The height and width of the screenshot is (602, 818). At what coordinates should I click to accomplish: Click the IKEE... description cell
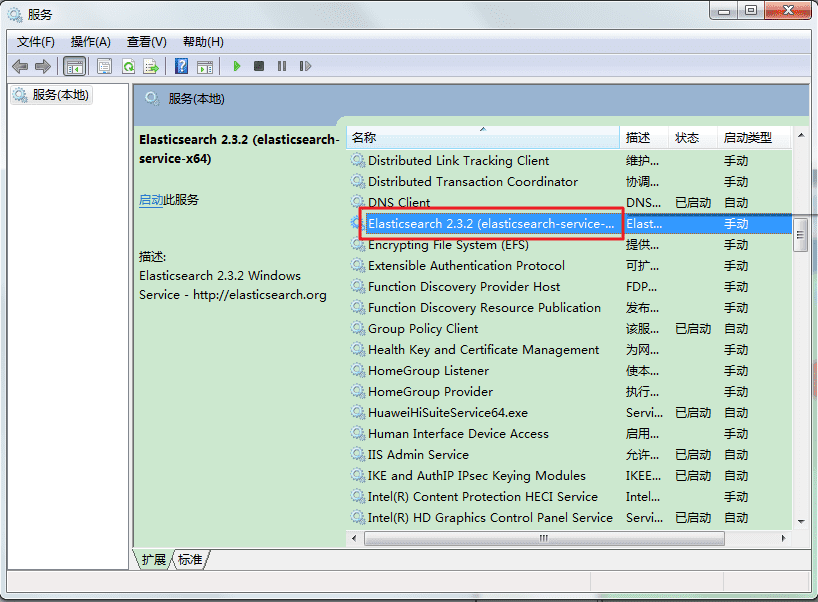click(x=643, y=475)
